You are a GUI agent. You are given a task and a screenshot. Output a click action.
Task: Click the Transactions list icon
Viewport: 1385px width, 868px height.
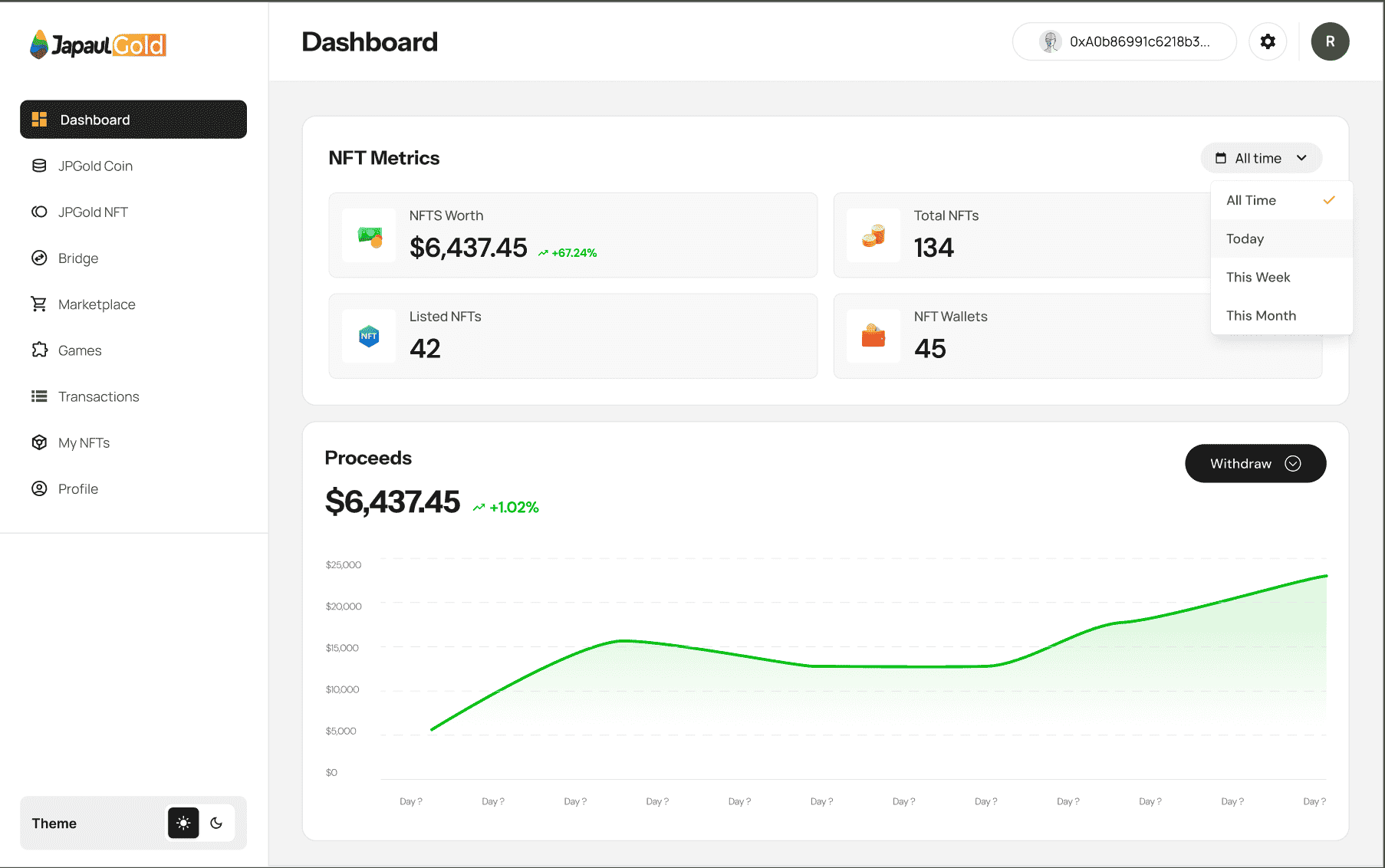pyautogui.click(x=39, y=396)
